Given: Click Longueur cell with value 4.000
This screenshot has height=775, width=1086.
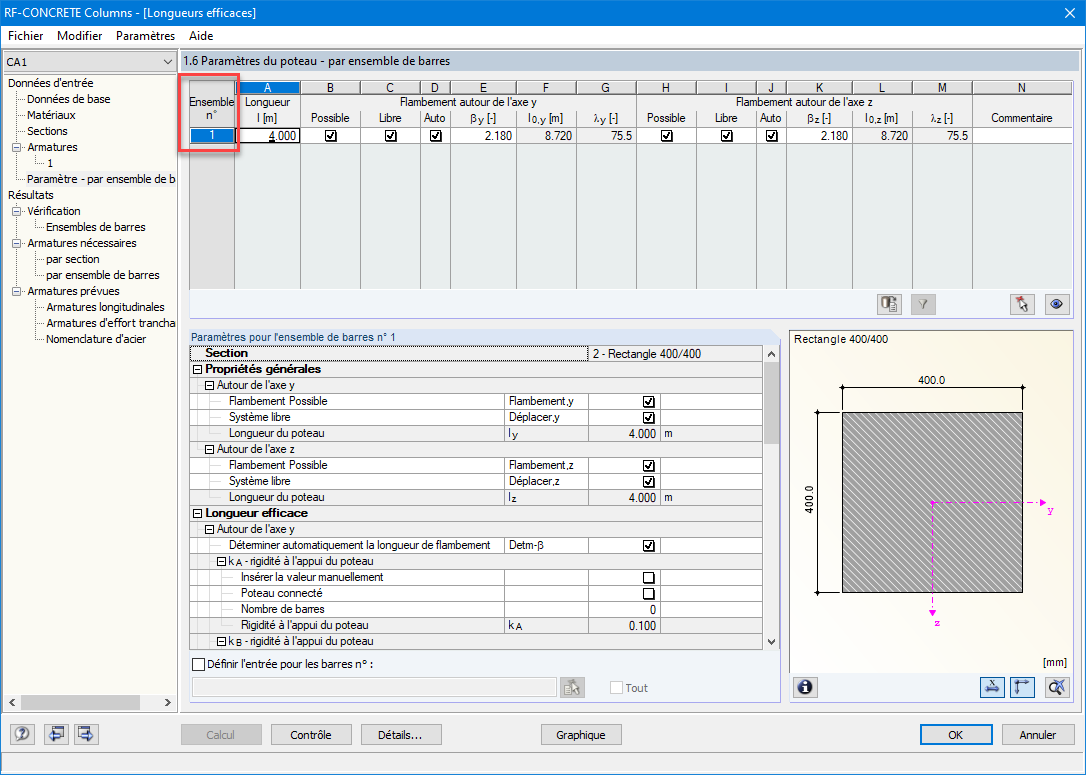Looking at the screenshot, I should (x=267, y=136).
